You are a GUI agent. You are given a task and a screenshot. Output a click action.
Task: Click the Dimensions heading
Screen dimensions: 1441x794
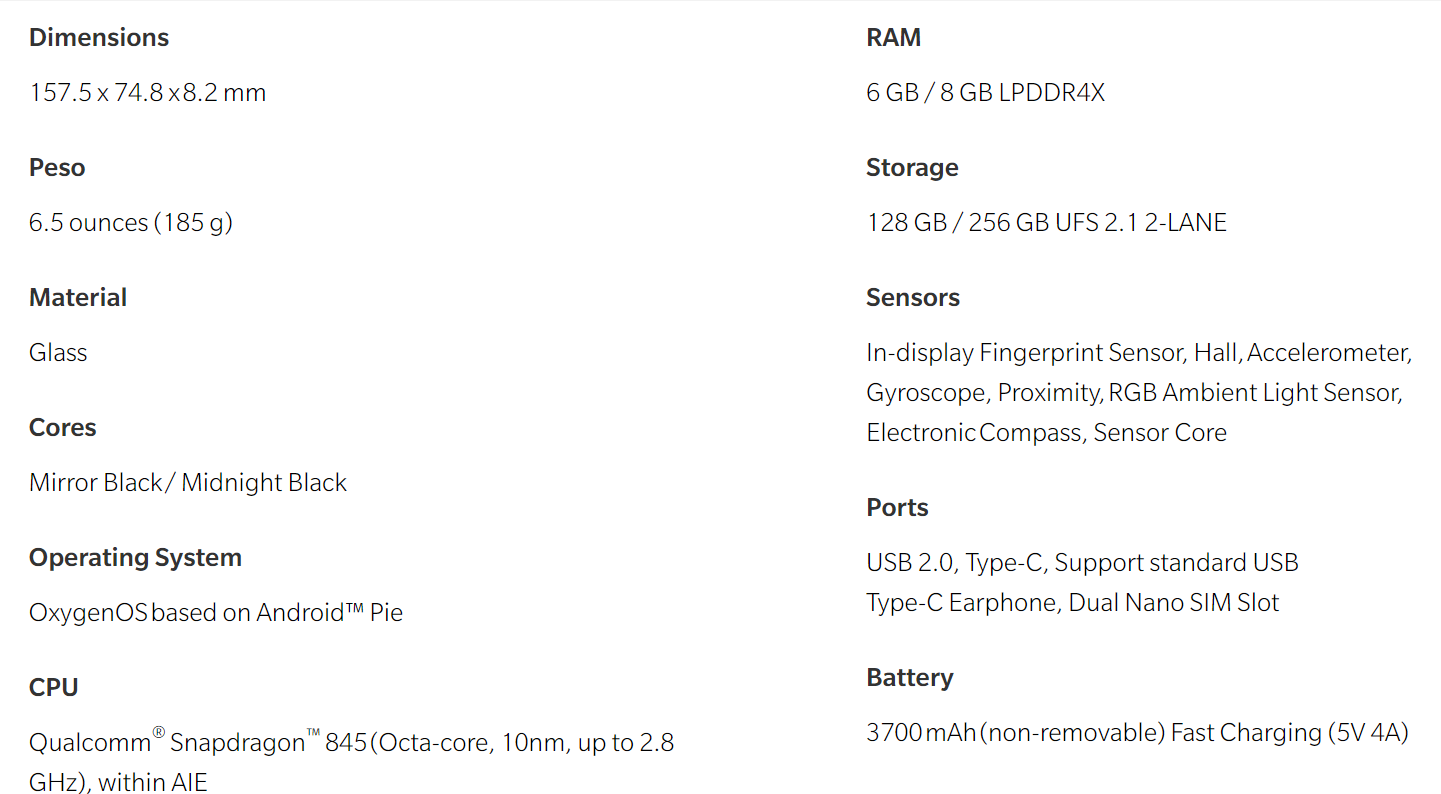click(99, 38)
